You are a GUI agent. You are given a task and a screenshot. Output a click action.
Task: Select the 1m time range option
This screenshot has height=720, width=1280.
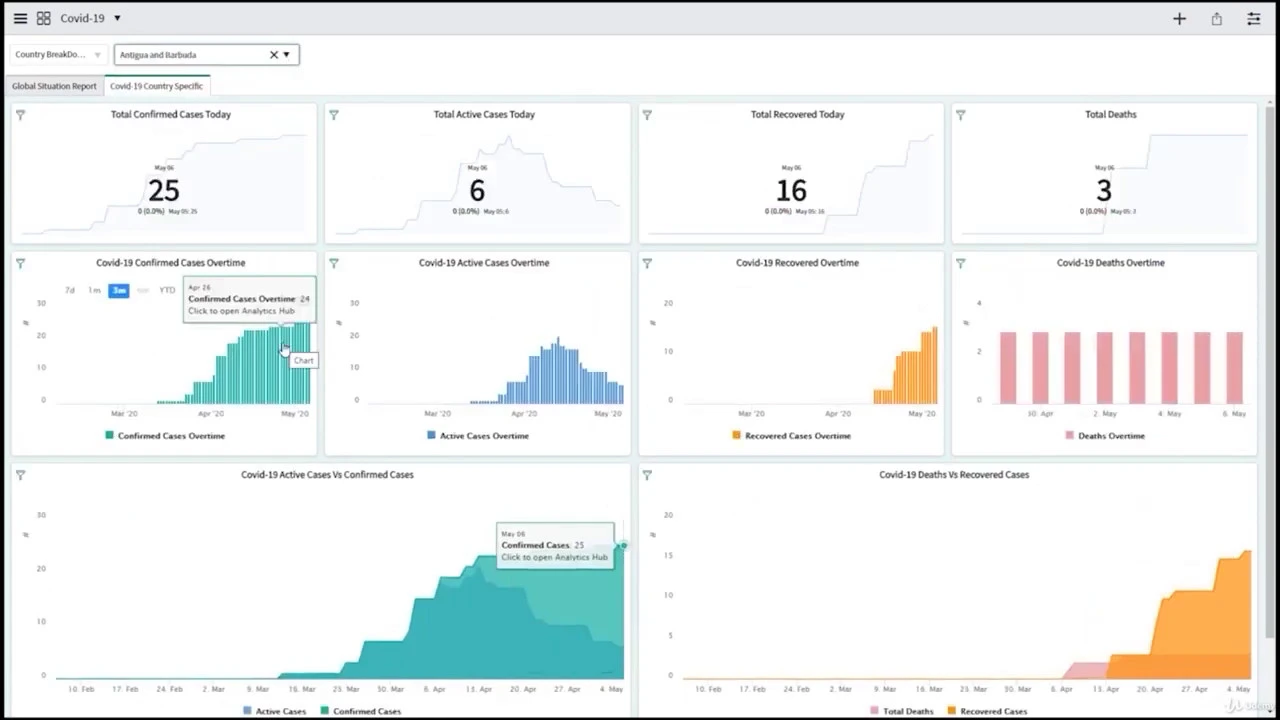point(94,290)
